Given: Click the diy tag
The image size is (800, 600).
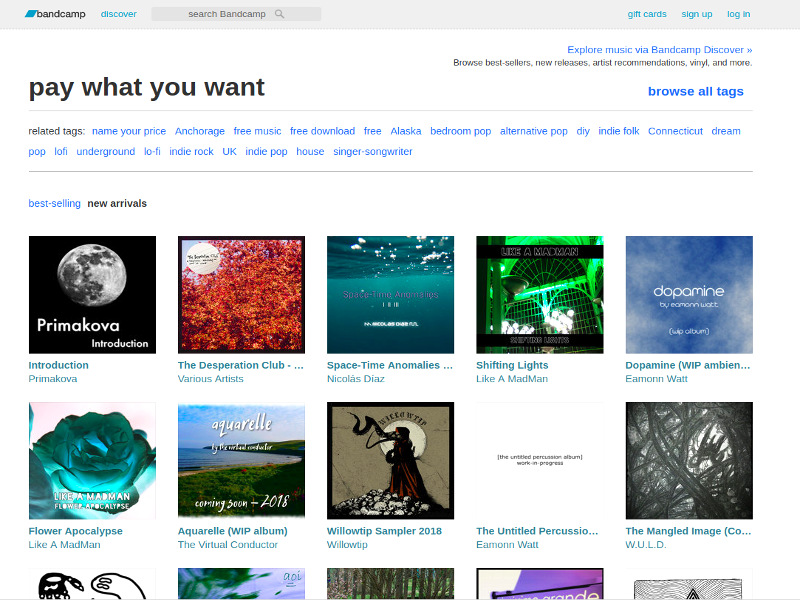Looking at the screenshot, I should pyautogui.click(x=583, y=131).
